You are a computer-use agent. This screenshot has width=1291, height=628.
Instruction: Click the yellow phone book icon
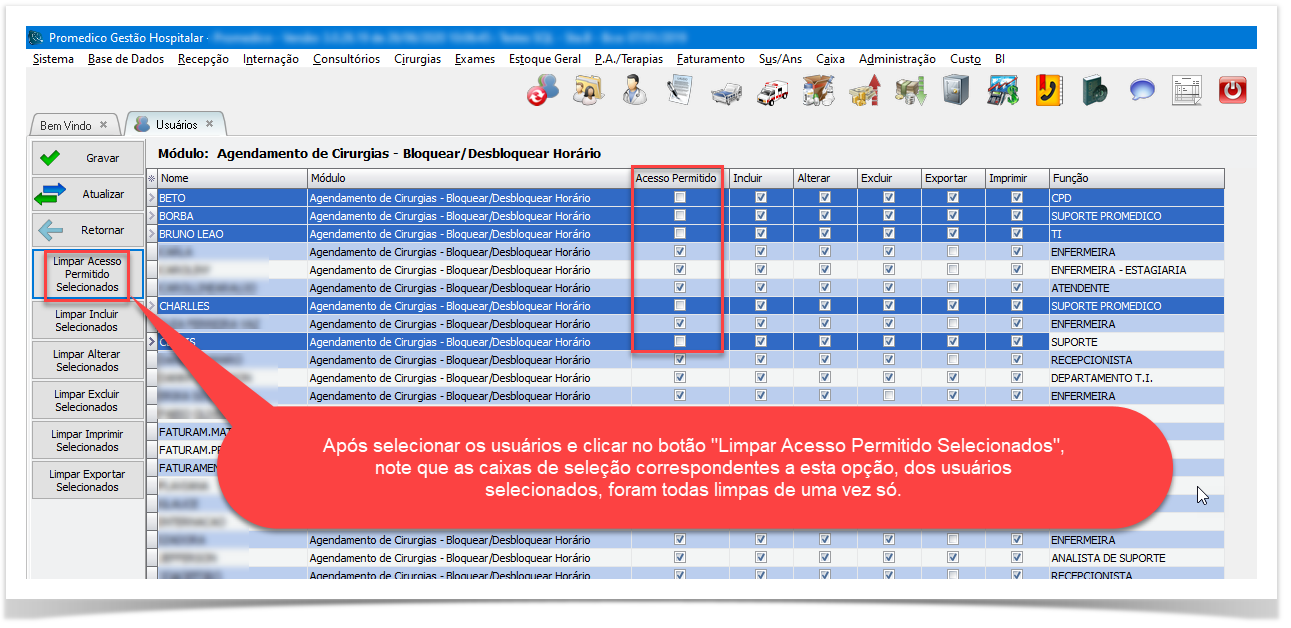tap(1048, 91)
